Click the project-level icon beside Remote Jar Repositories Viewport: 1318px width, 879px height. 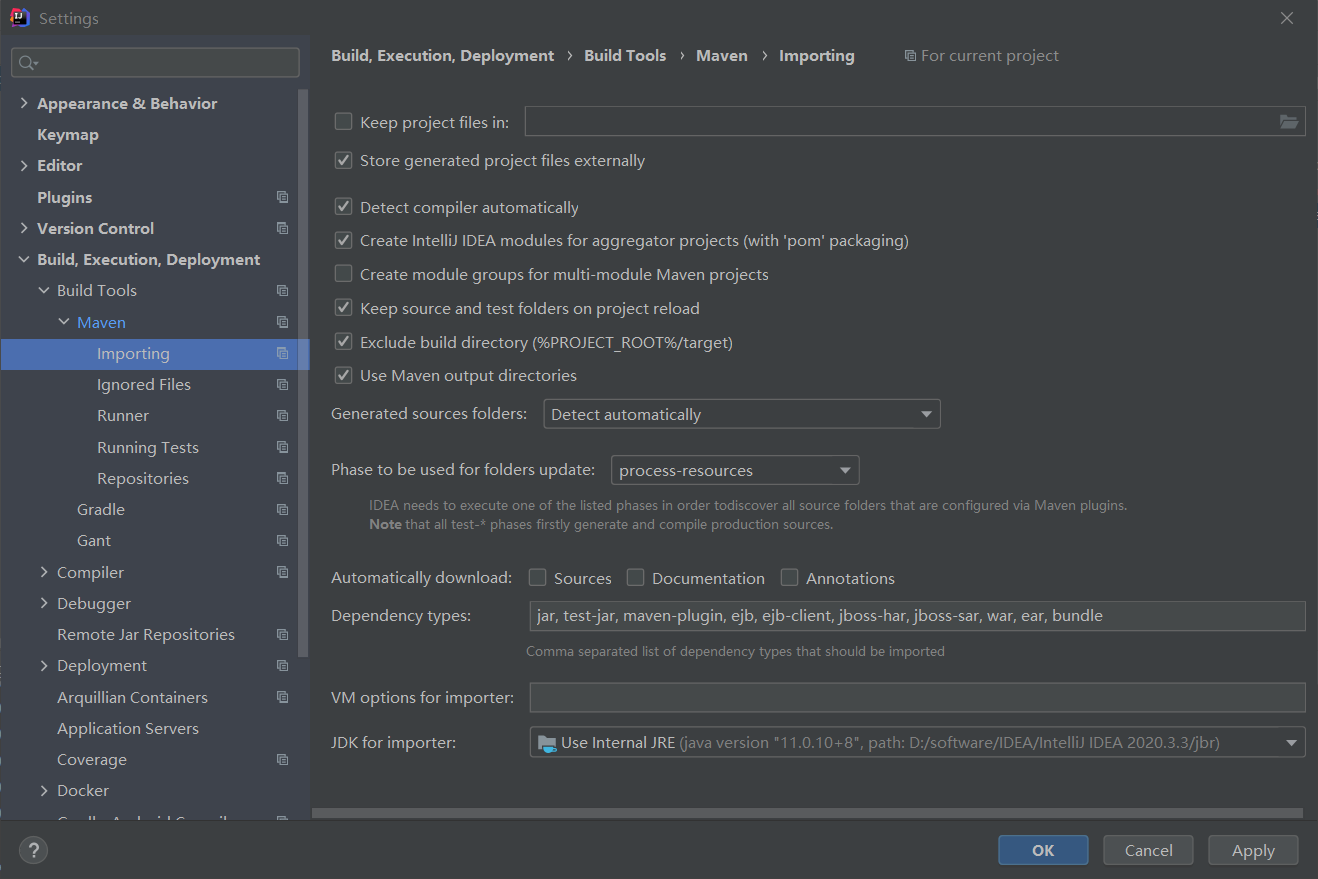pos(283,634)
